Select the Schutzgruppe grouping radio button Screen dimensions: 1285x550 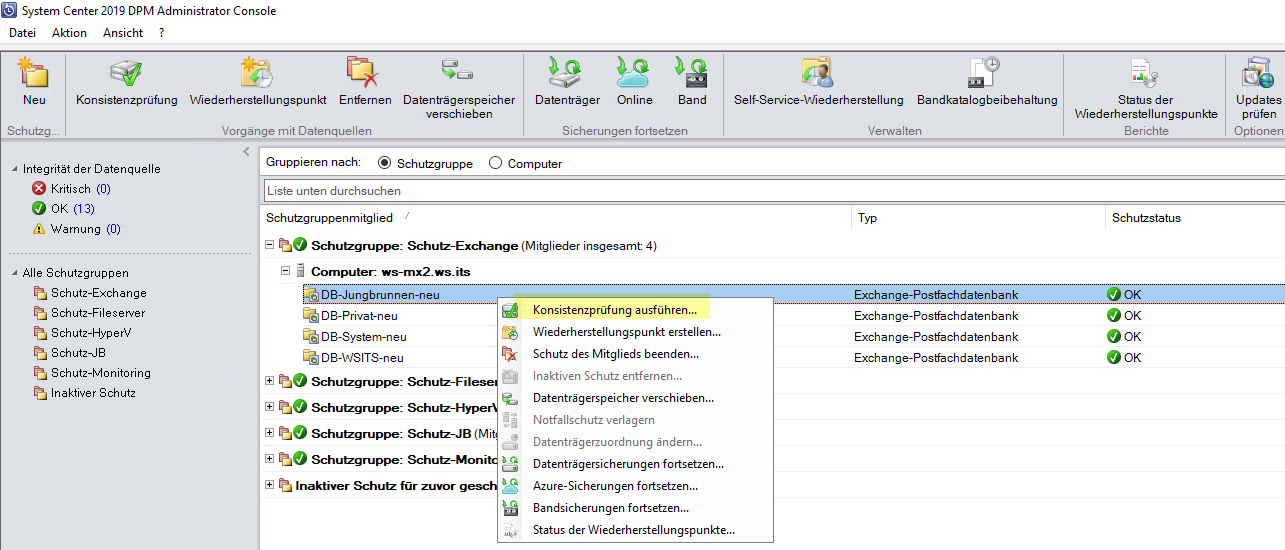pos(385,163)
